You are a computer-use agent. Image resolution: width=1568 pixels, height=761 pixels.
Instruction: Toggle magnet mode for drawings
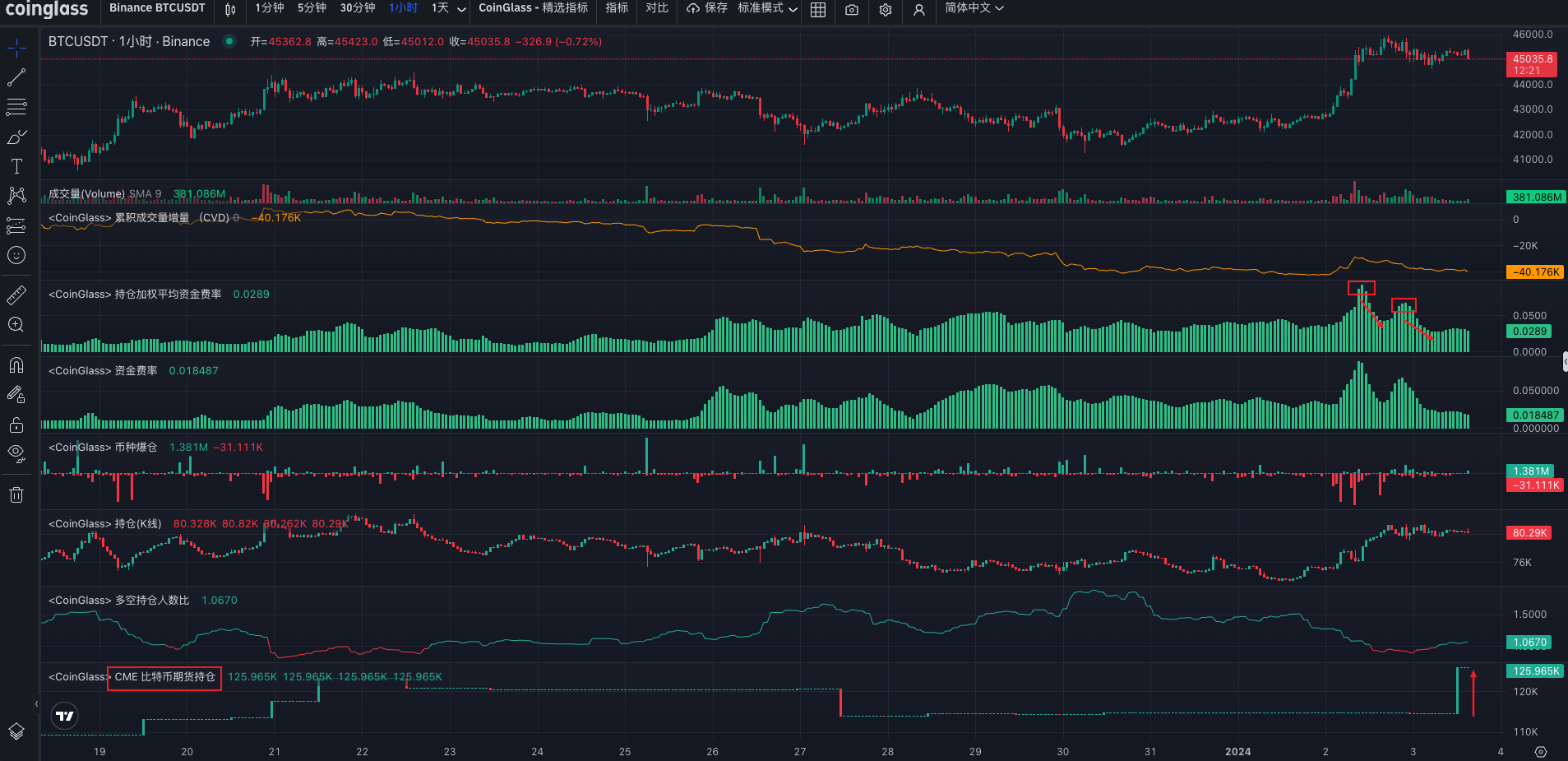pos(16,364)
